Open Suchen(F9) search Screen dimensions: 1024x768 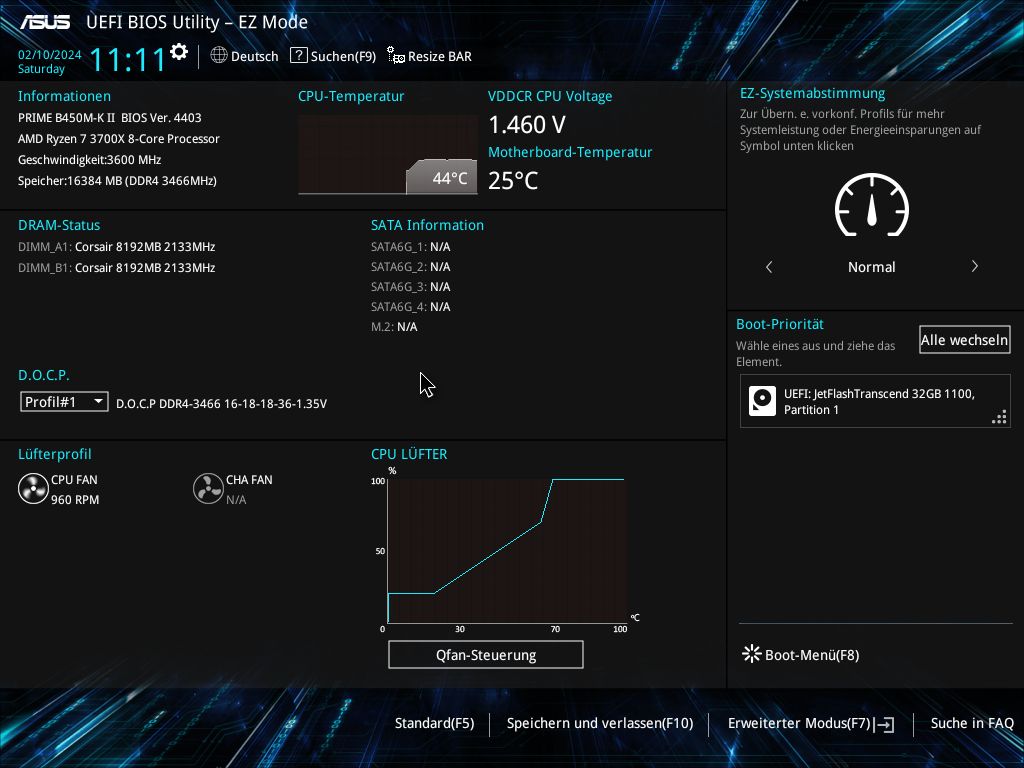coord(343,56)
